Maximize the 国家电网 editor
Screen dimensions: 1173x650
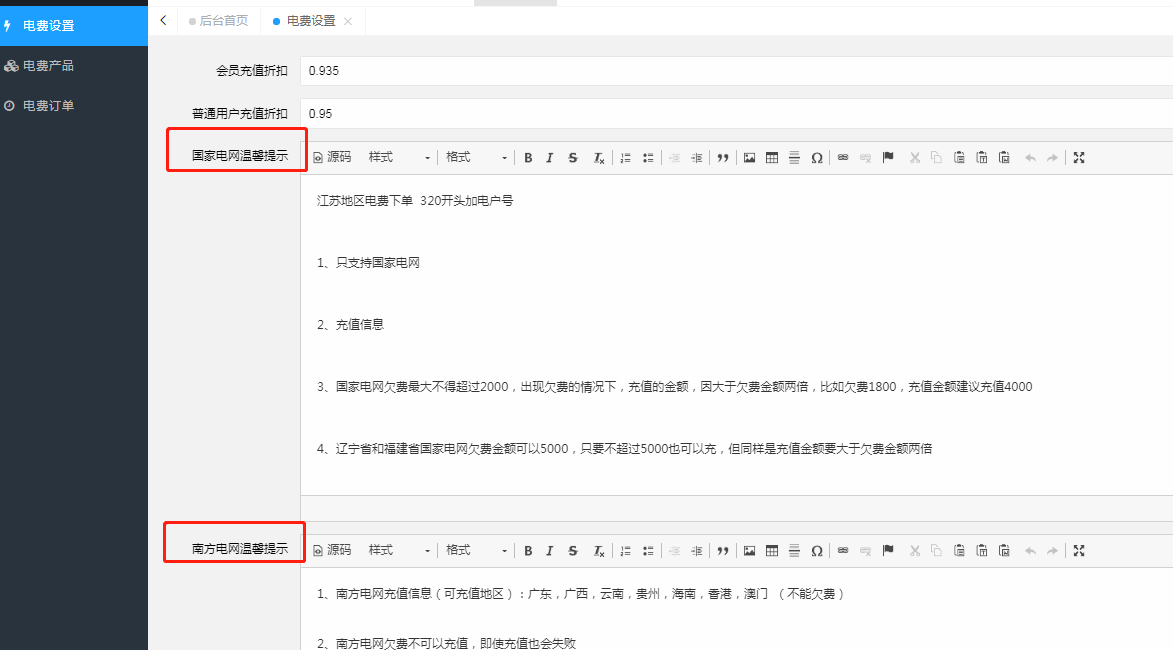(1079, 158)
